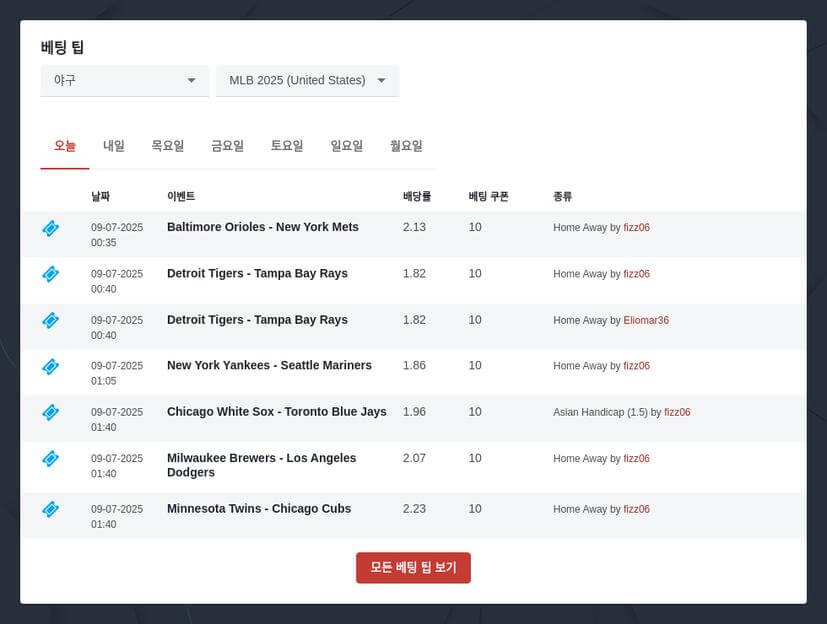Open fizz06 link in Minnesota Twins row
This screenshot has height=624, width=827.
(x=637, y=509)
